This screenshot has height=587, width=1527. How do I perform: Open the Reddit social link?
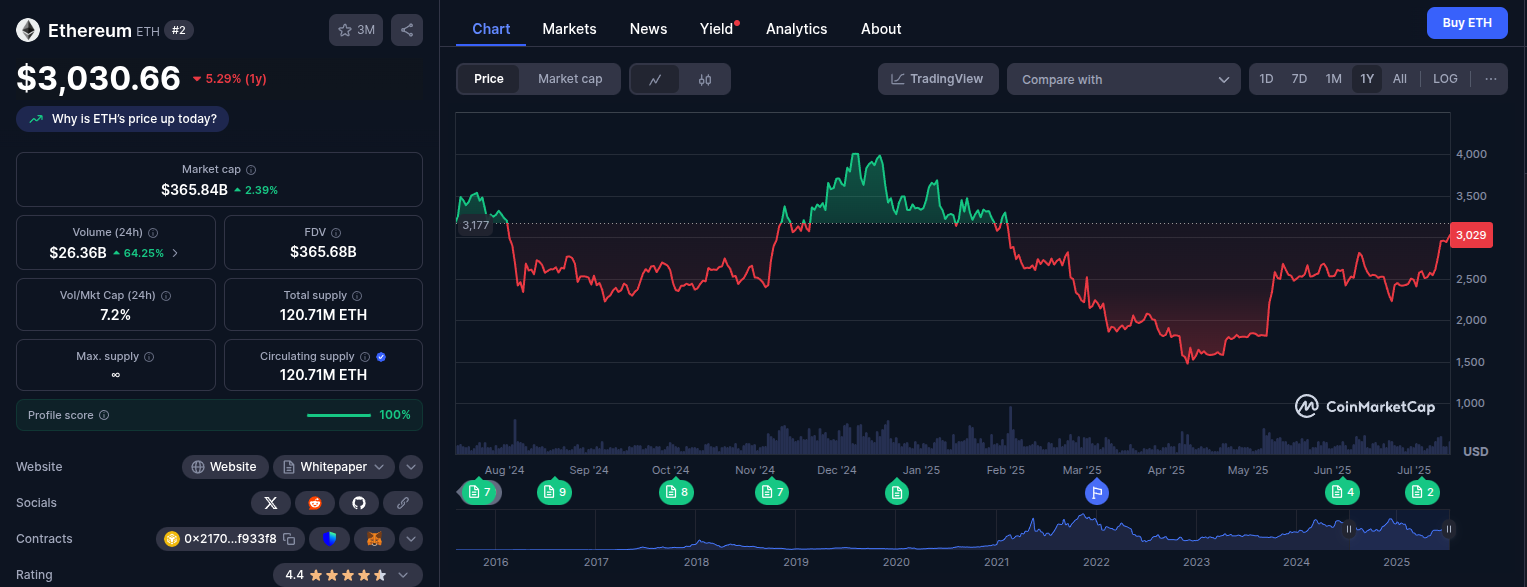[x=315, y=503]
